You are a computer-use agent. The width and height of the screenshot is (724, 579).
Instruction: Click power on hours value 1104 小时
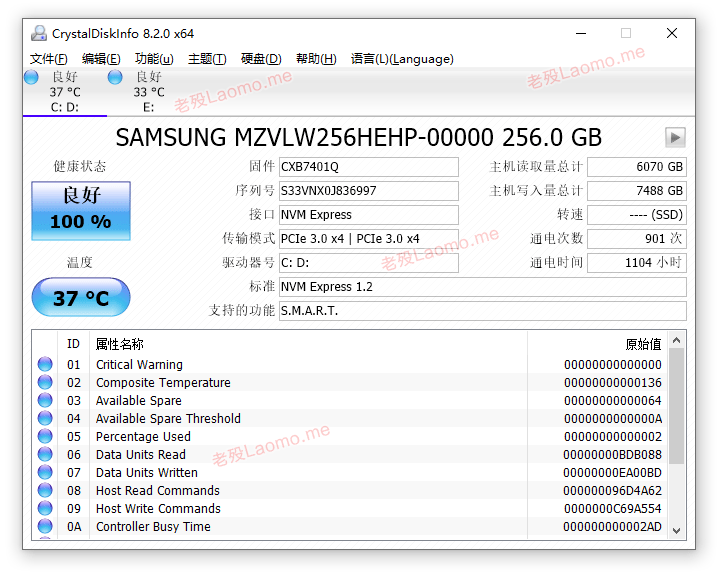(637, 263)
